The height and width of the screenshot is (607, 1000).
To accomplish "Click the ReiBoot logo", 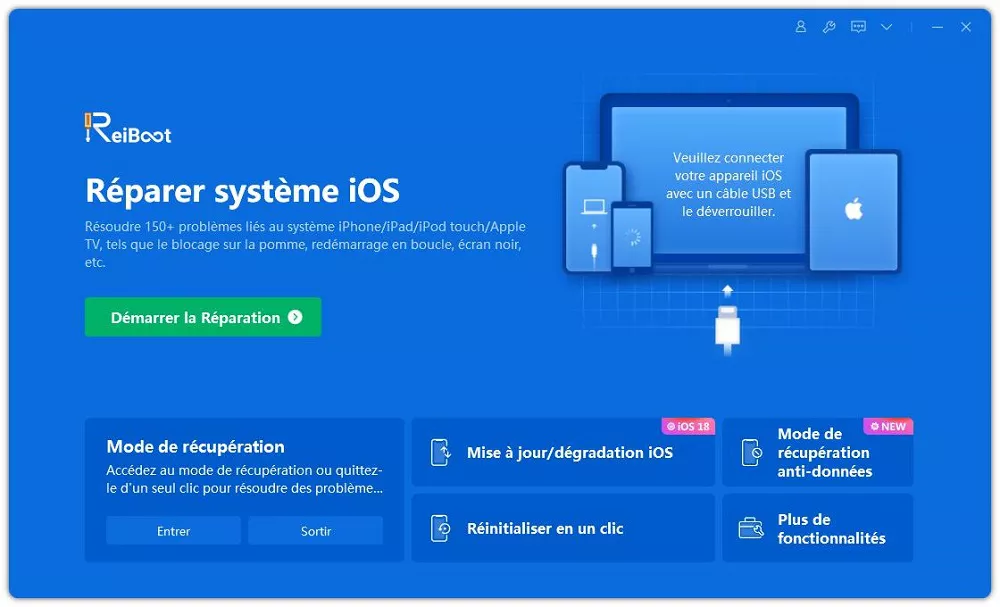I will 128,128.
